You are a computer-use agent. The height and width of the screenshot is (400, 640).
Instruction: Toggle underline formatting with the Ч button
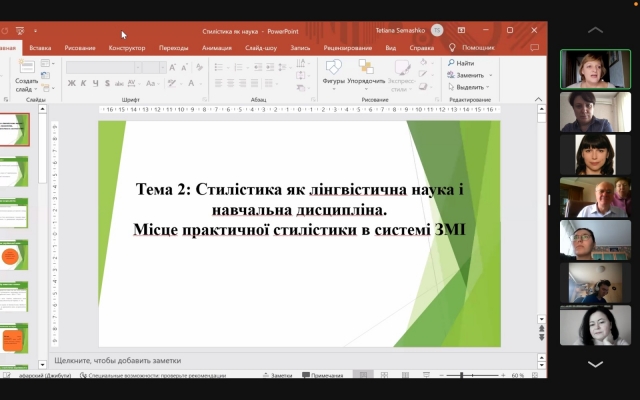tap(96, 83)
